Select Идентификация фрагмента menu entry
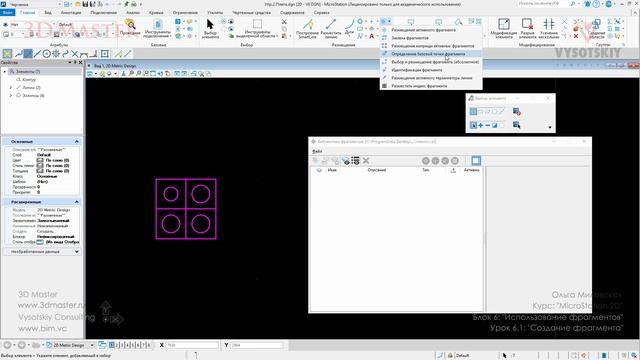This screenshot has width=640, height=360. coord(431,70)
